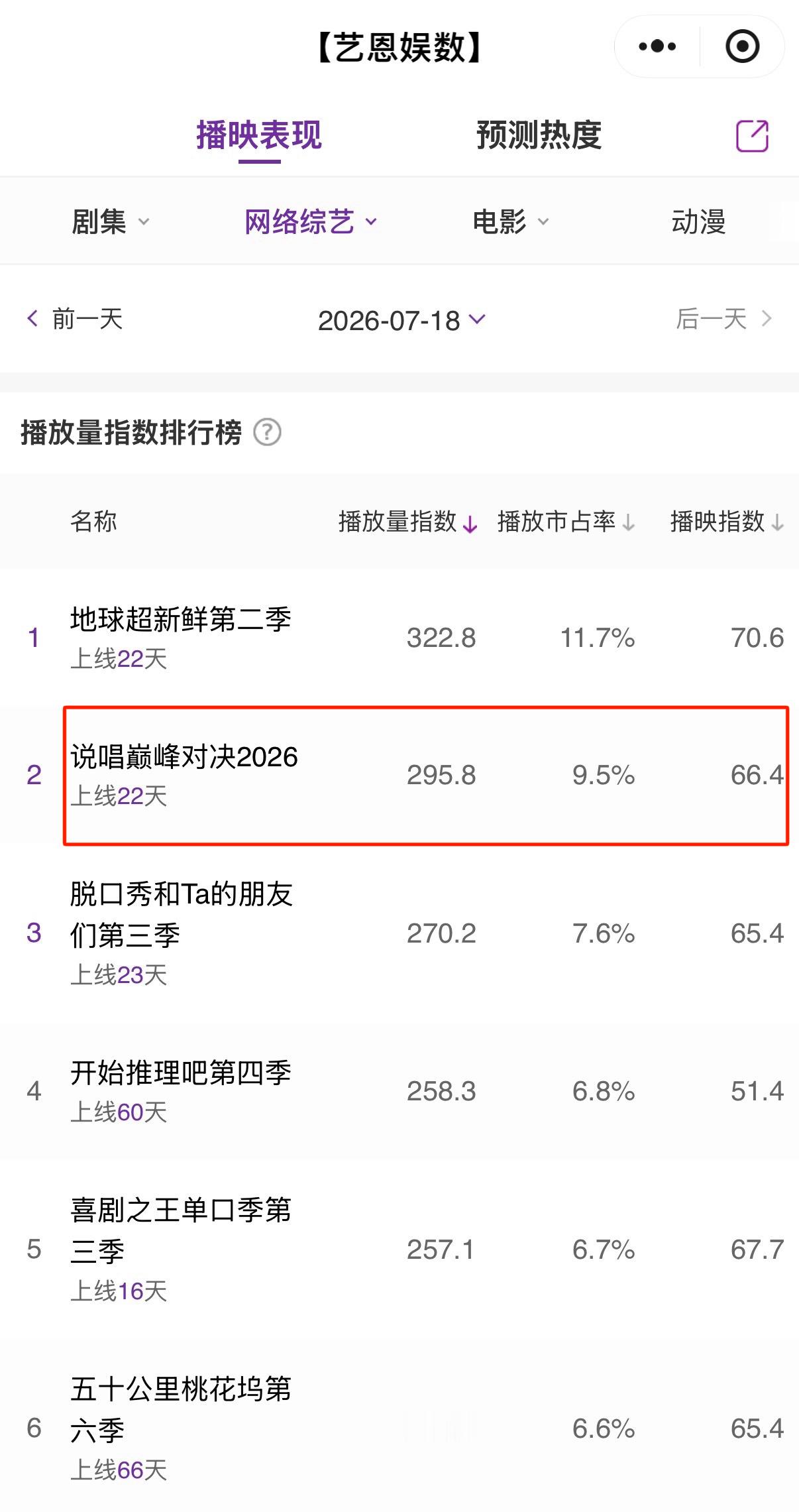799x1512 pixels.
Task: Click the purple share export icon
Action: tap(753, 136)
